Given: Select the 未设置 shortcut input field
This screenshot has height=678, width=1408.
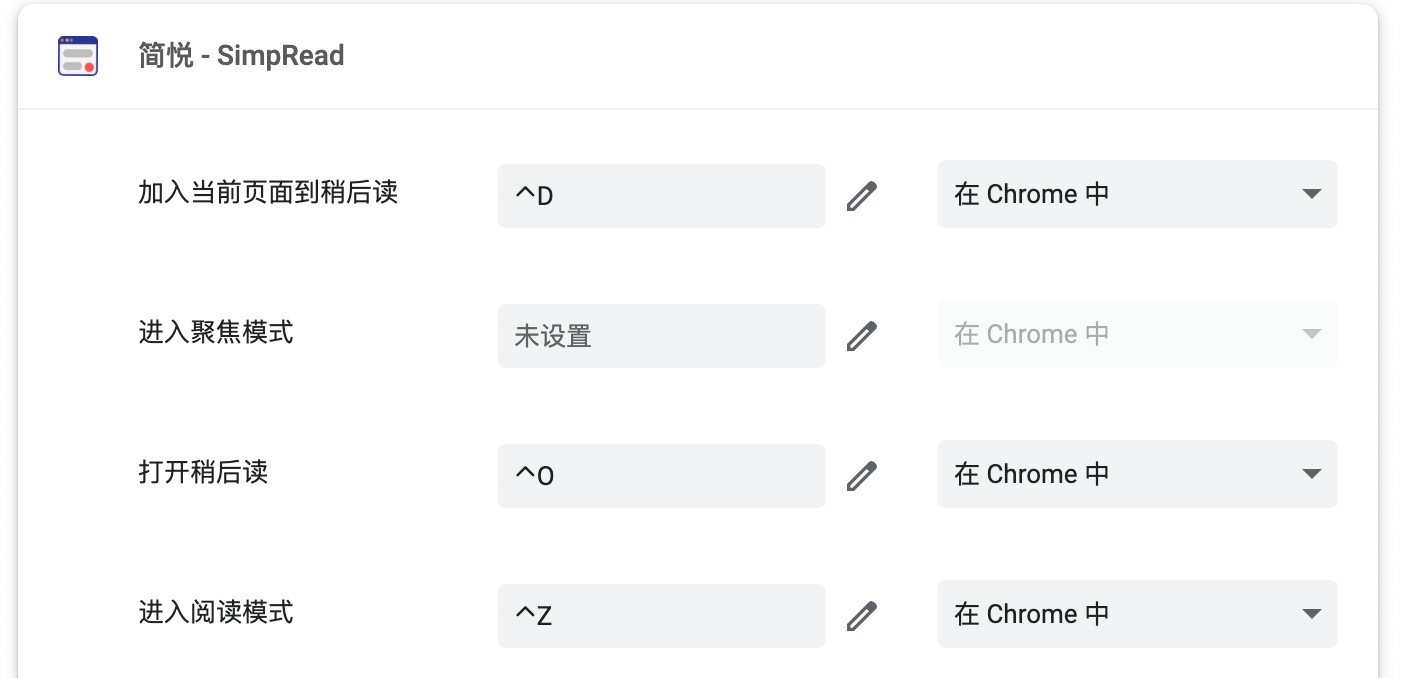Looking at the screenshot, I should [x=661, y=336].
